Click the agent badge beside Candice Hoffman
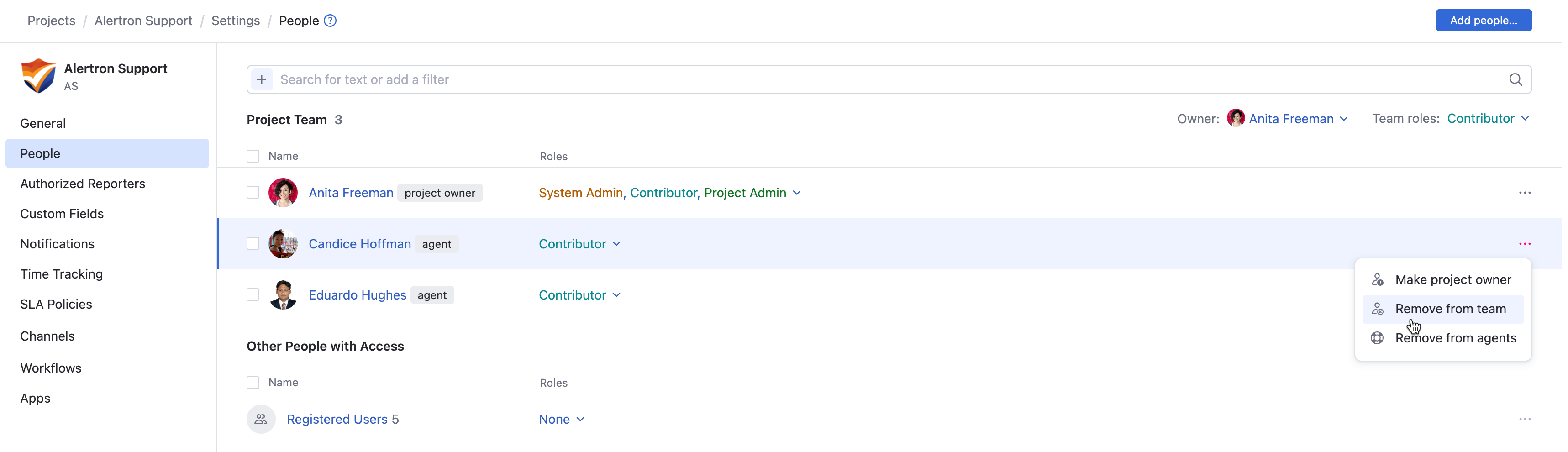Viewport: 1568px width, 452px height. [437, 244]
